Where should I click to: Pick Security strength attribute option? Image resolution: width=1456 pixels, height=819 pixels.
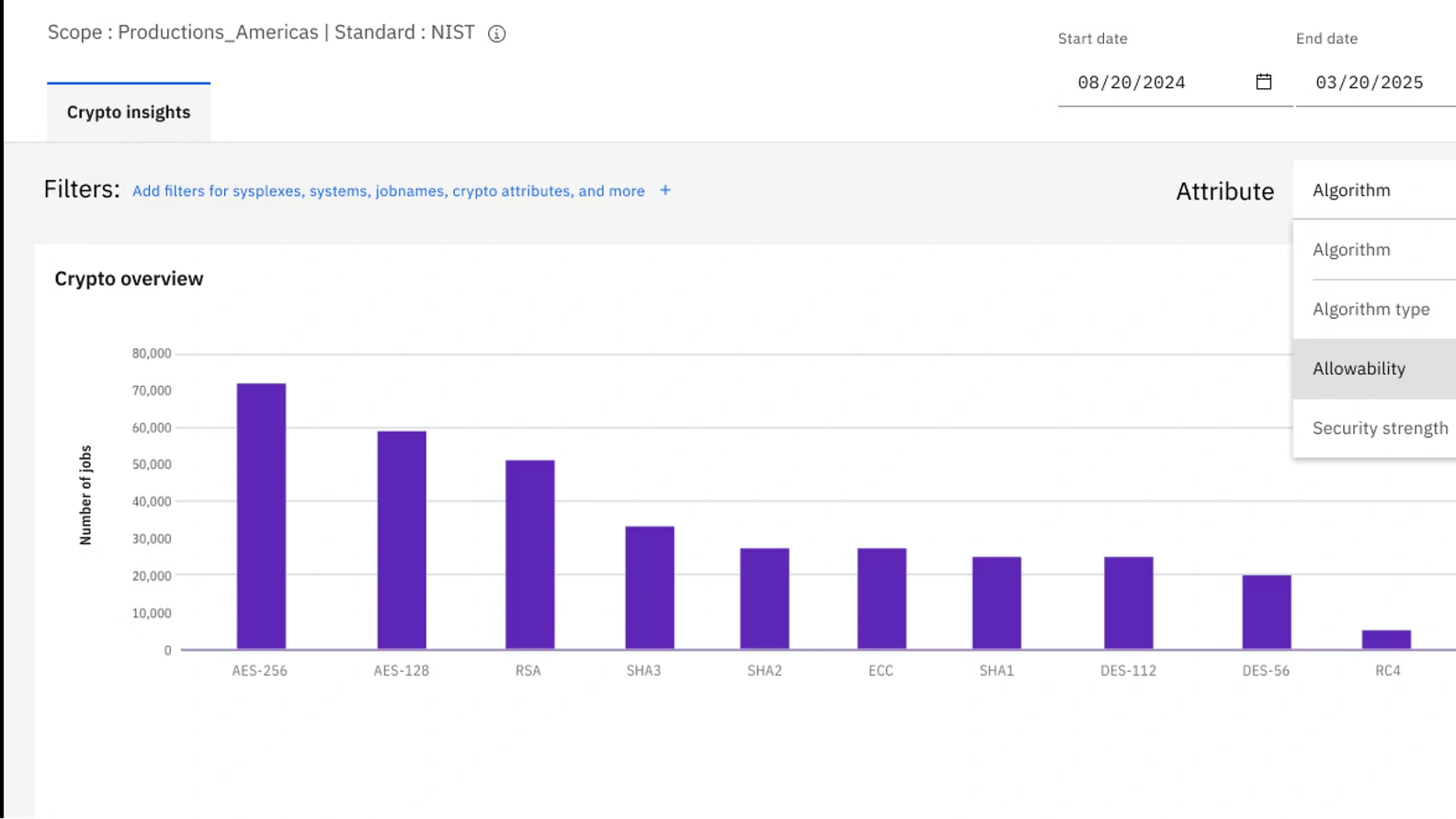1377,428
